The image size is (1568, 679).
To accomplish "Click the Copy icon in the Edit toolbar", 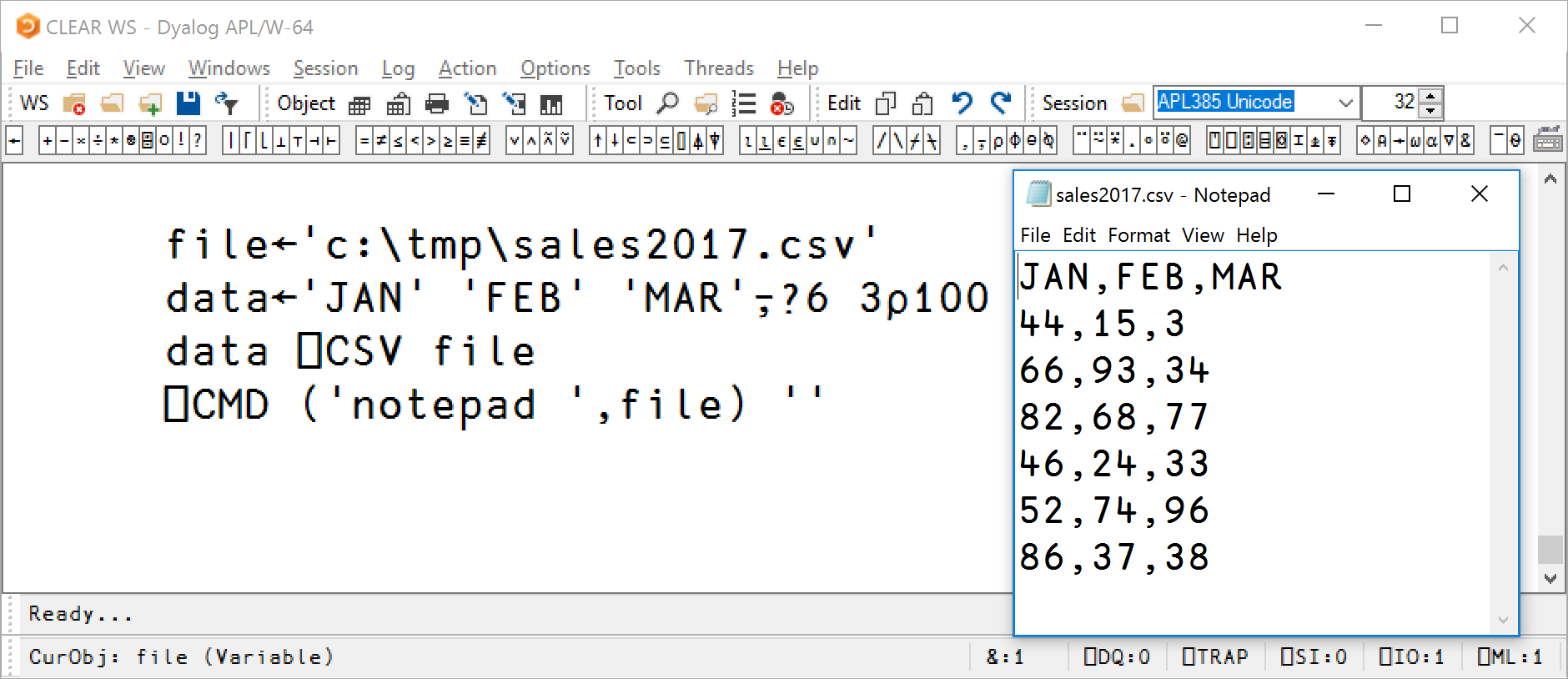I will (886, 103).
